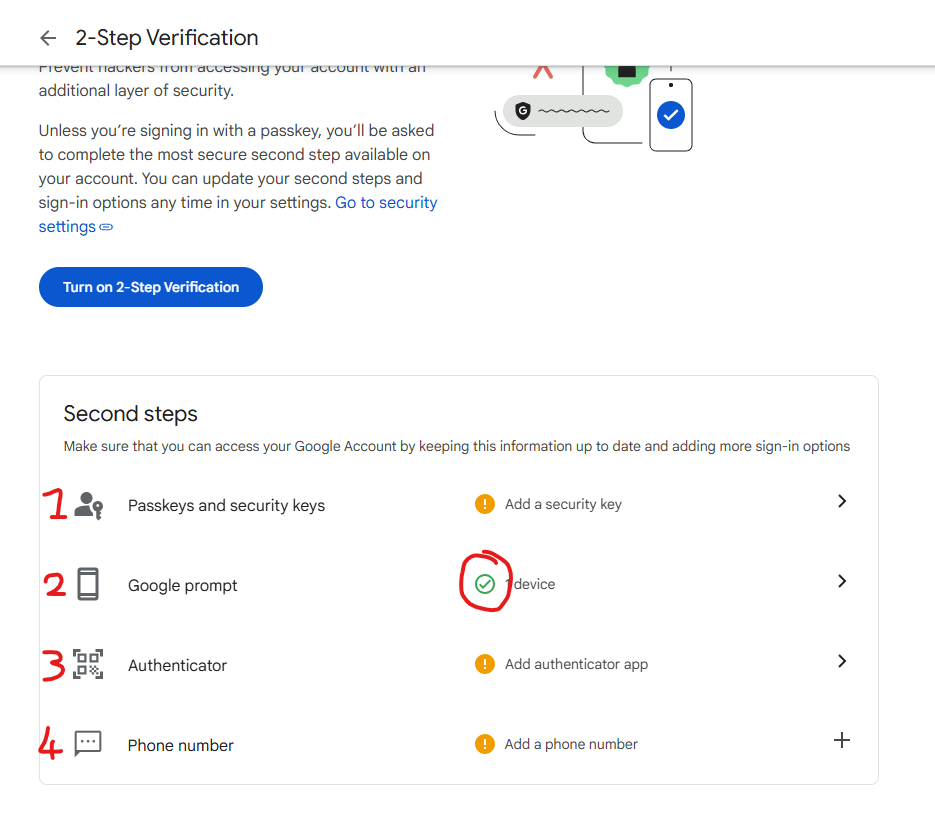The height and width of the screenshot is (824, 935).
Task: Click the Phone number message bubble icon
Action: (88, 744)
